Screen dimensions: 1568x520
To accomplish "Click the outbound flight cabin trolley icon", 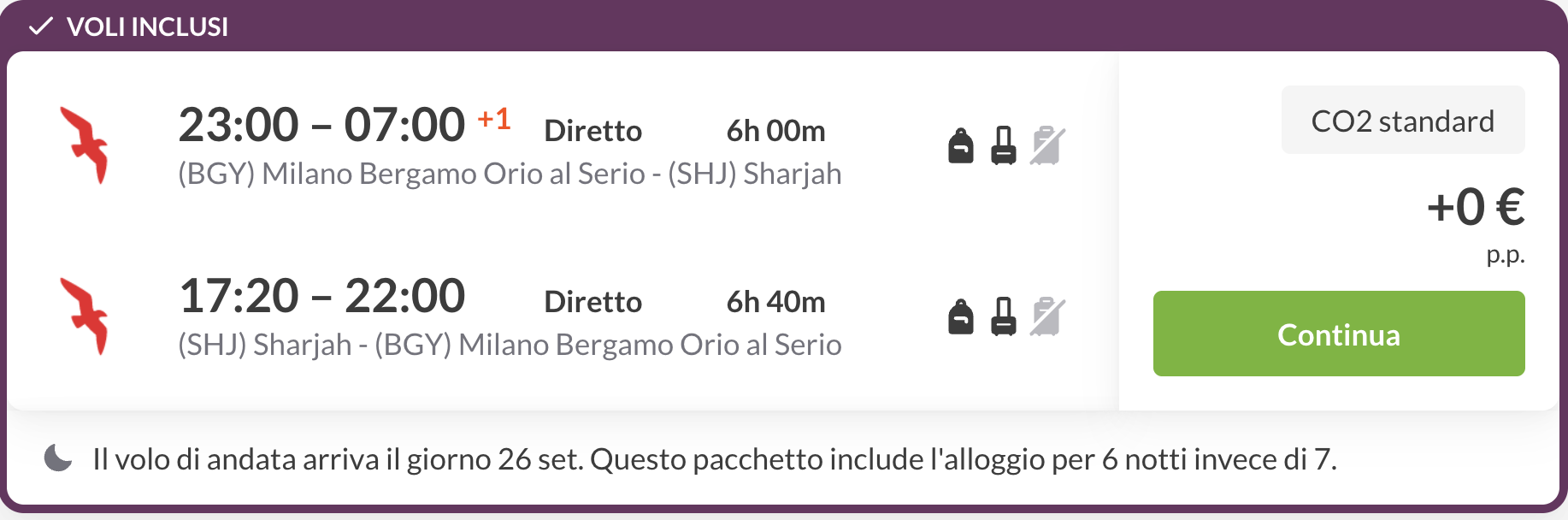I will 1004,145.
